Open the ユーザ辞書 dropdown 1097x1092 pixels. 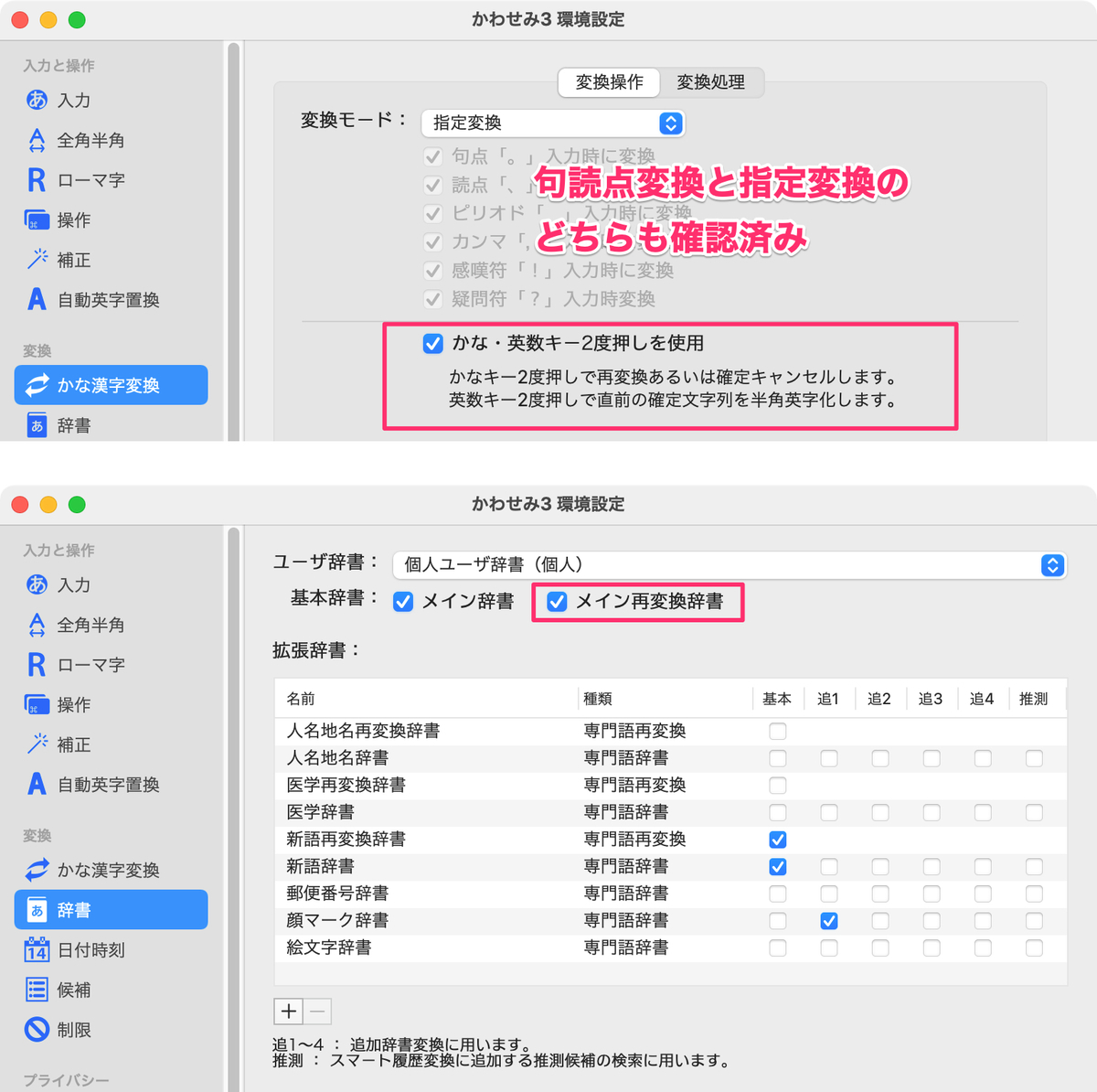(729, 565)
